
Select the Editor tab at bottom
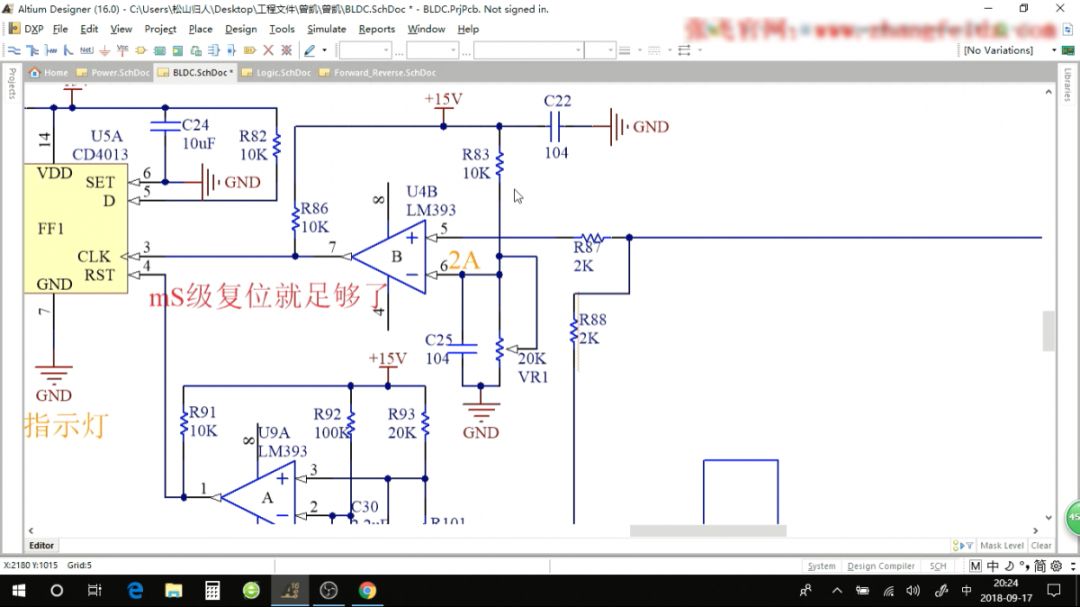click(41, 545)
